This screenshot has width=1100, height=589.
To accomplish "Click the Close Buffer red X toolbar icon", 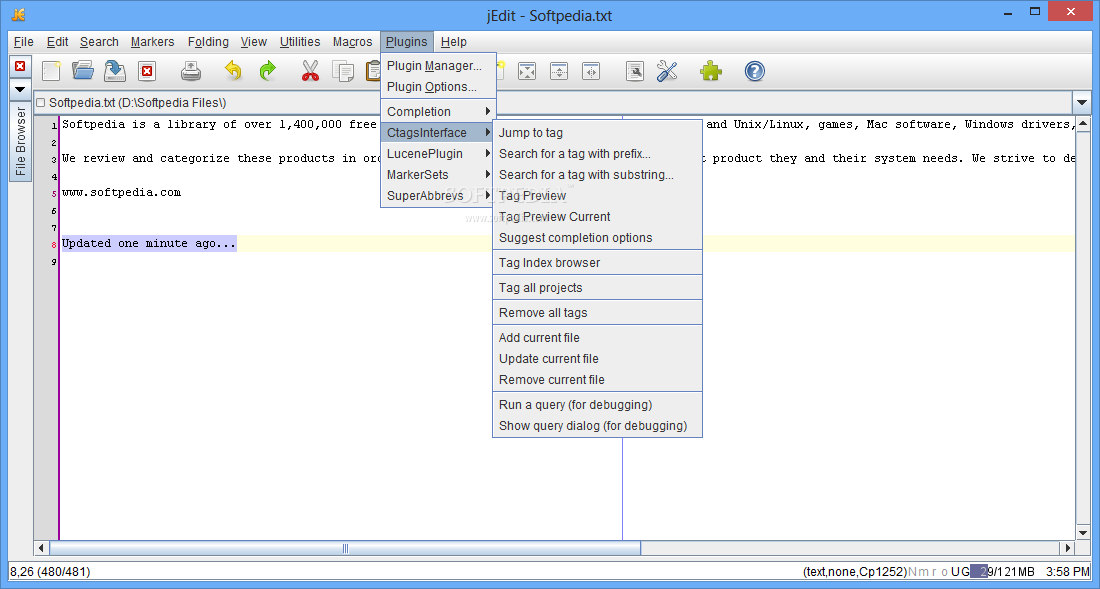I will (147, 71).
